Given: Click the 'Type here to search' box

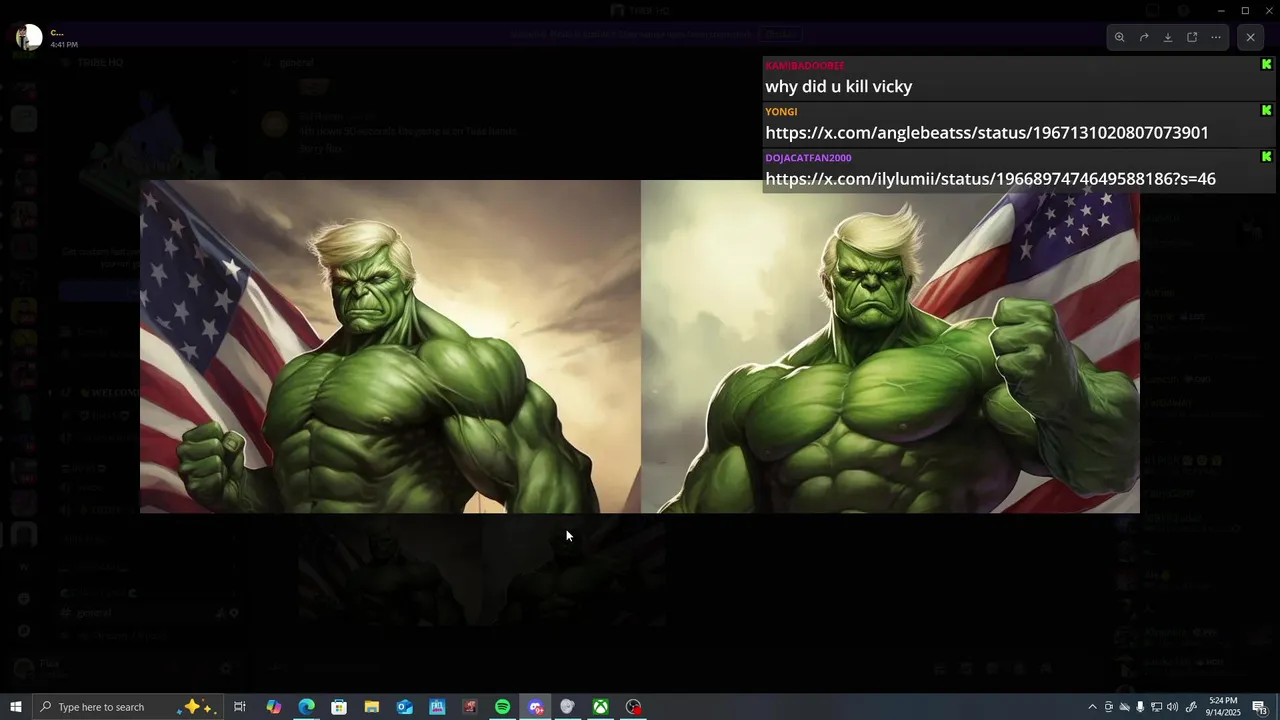Looking at the screenshot, I should pos(129,707).
